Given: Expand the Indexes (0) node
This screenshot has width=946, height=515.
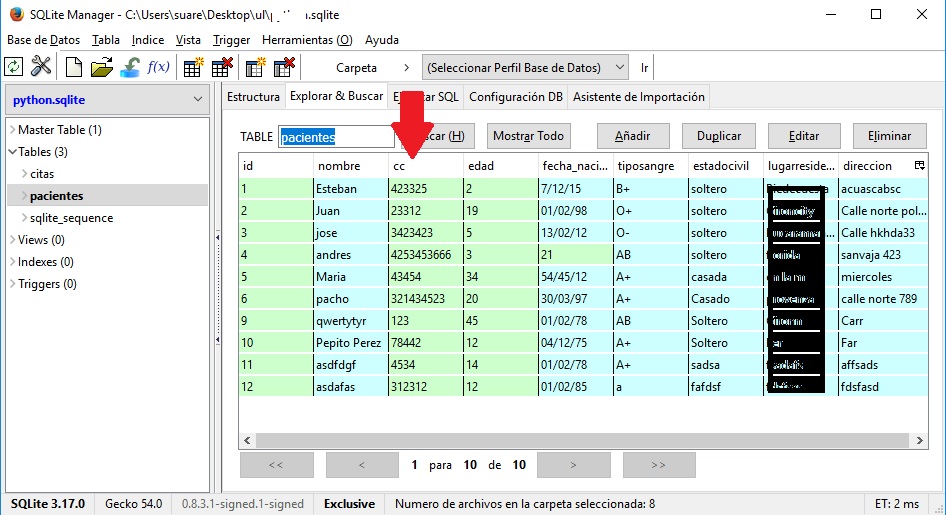Looking at the screenshot, I should coord(13,262).
